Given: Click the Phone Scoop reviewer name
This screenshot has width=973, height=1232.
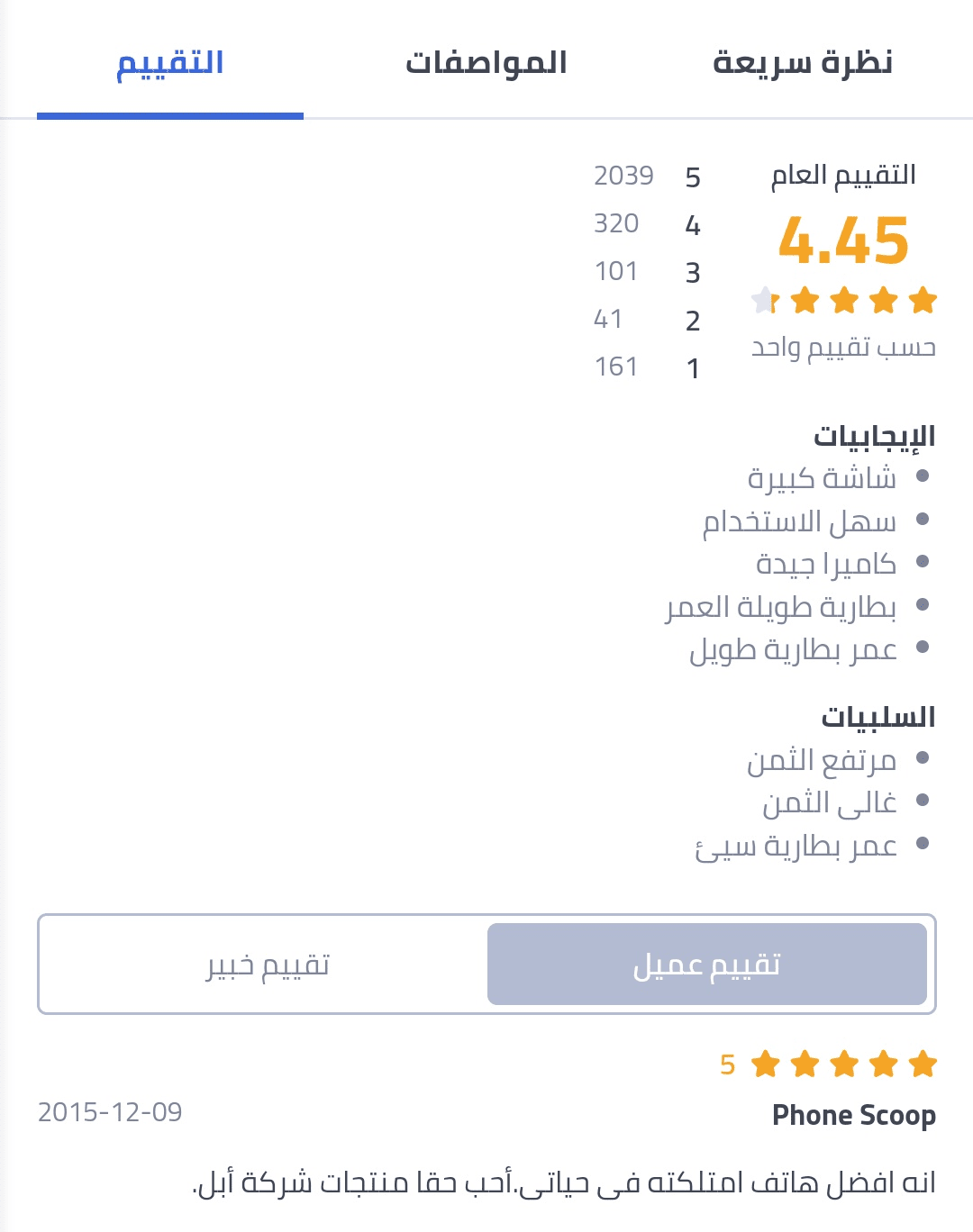Looking at the screenshot, I should tap(853, 1115).
